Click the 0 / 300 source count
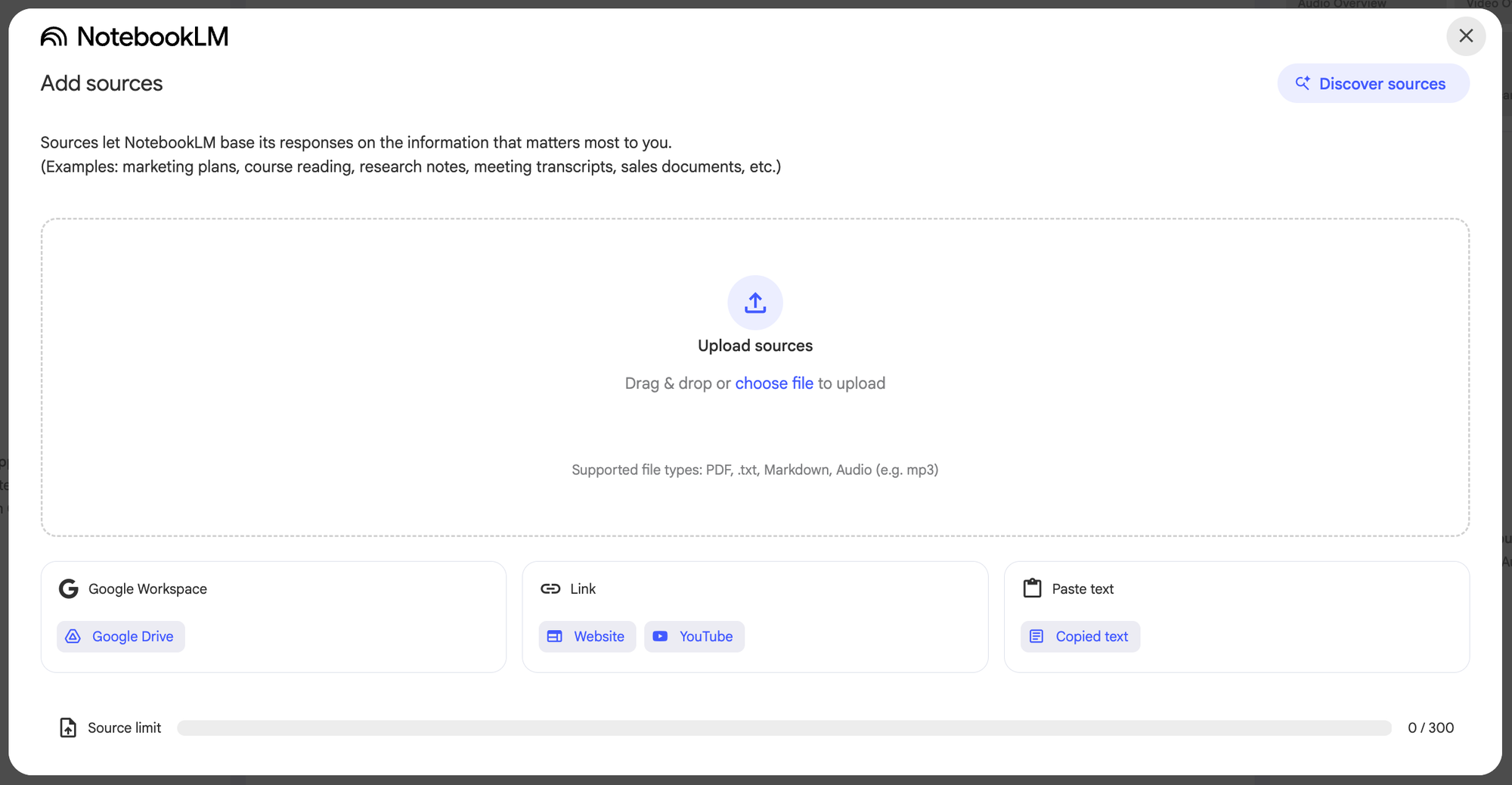 1430,728
